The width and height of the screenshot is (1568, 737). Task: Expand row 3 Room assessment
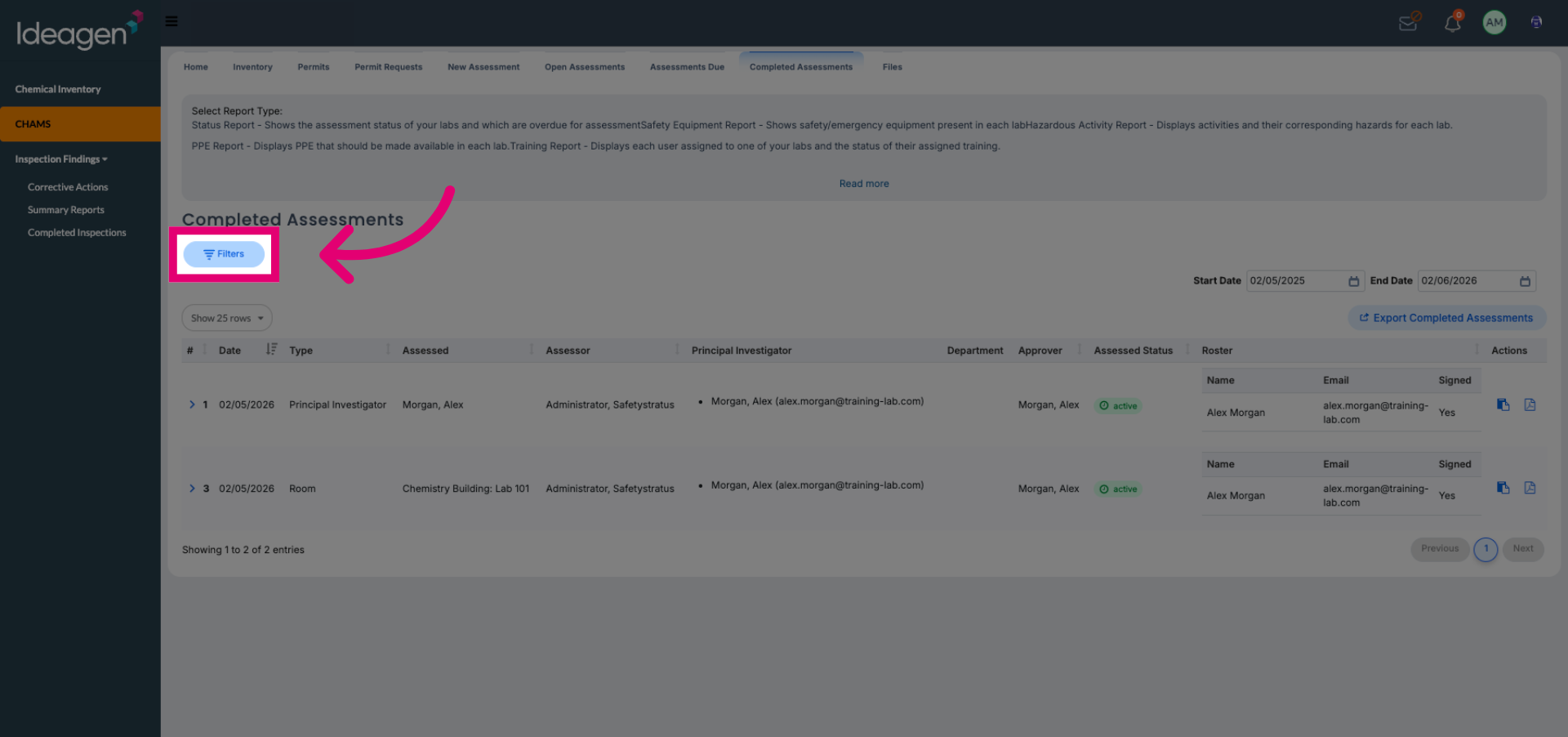pyautogui.click(x=192, y=489)
